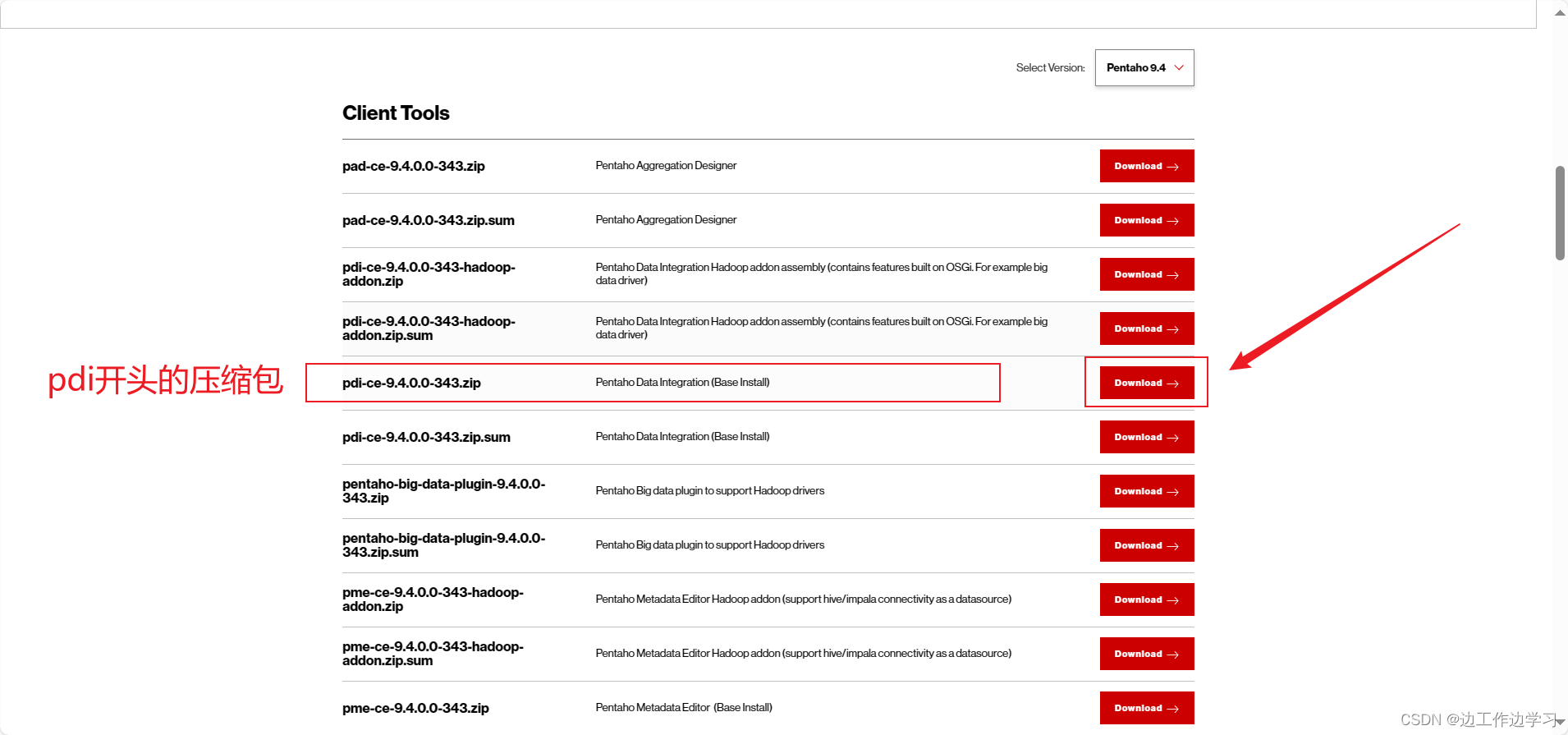Click file name pme-ce-9.4.0.0-343-hadoop-addon.zip.sum

pyautogui.click(x=433, y=654)
